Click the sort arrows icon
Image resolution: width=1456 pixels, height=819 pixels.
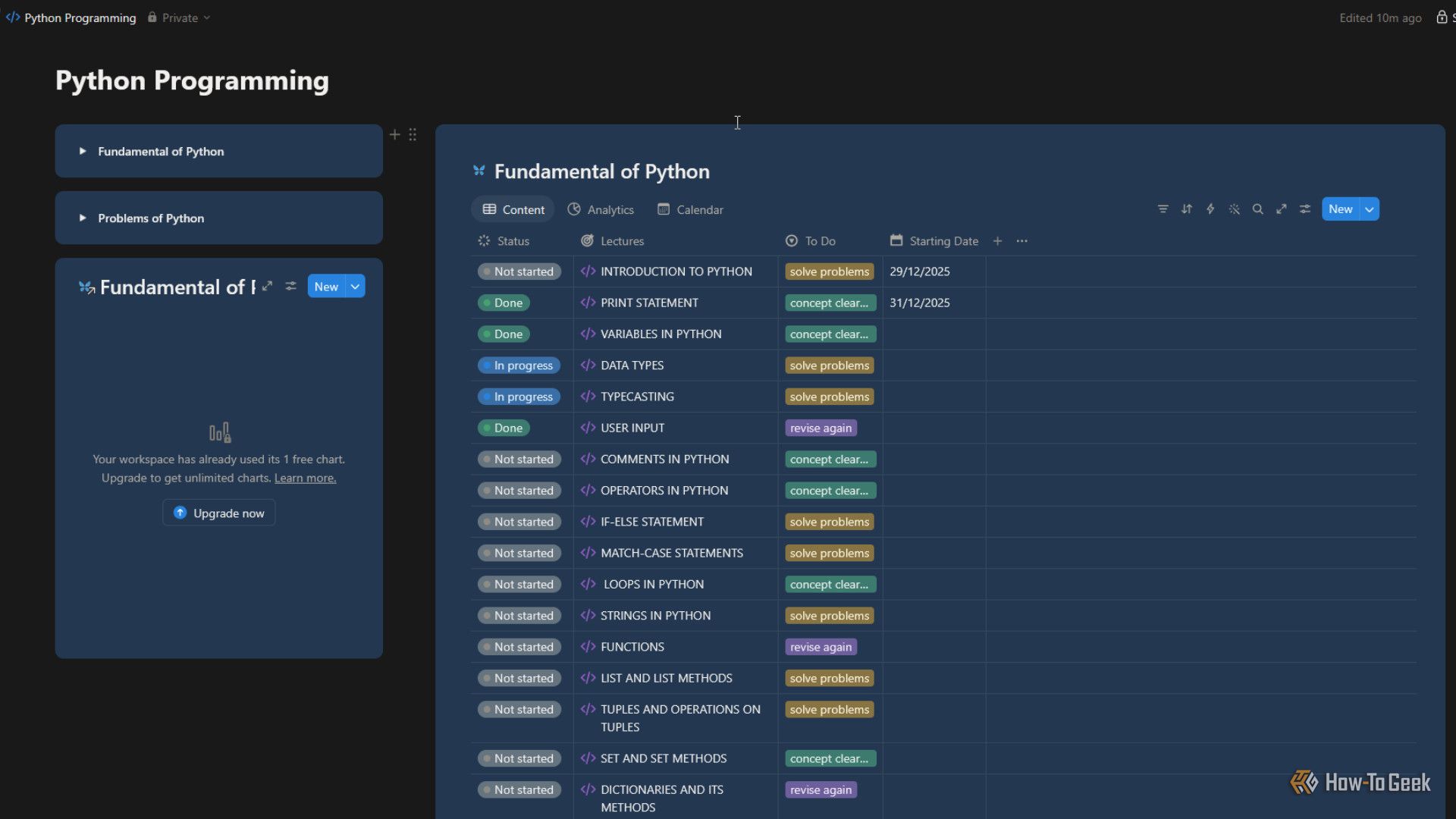coord(1187,209)
